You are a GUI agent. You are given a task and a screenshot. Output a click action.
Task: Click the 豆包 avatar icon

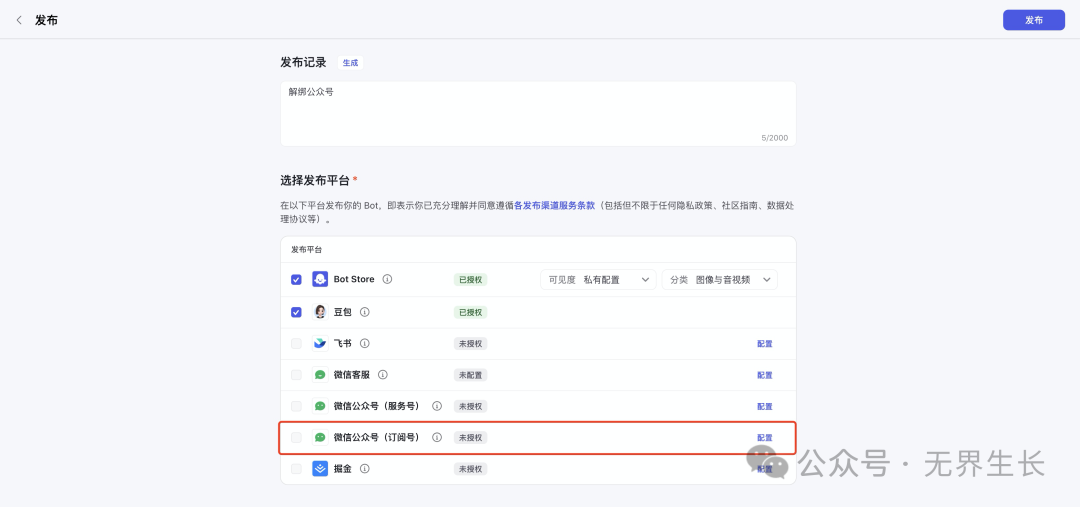(320, 312)
